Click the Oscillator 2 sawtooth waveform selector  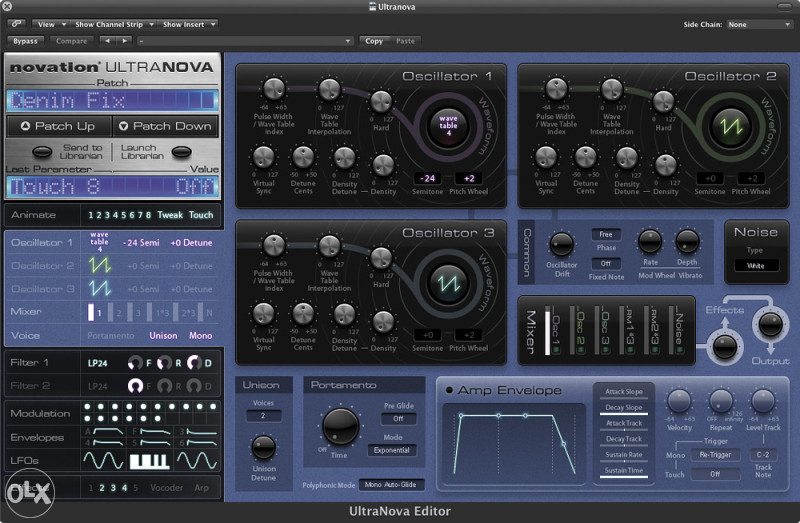coord(730,126)
